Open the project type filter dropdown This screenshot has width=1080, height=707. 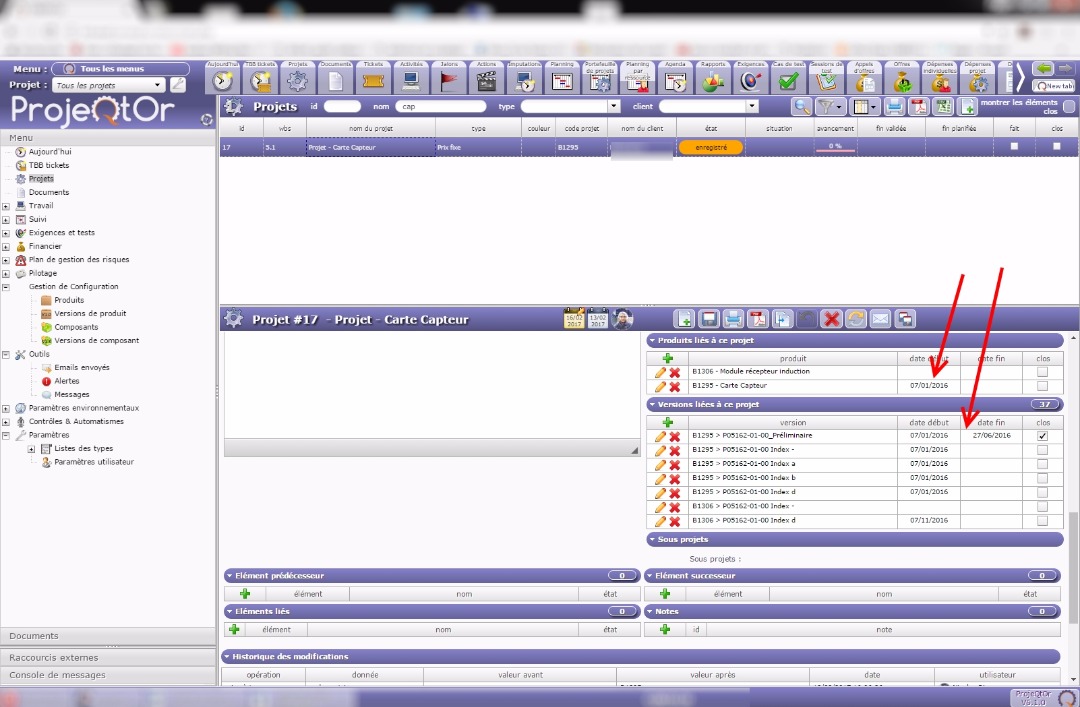click(x=614, y=106)
